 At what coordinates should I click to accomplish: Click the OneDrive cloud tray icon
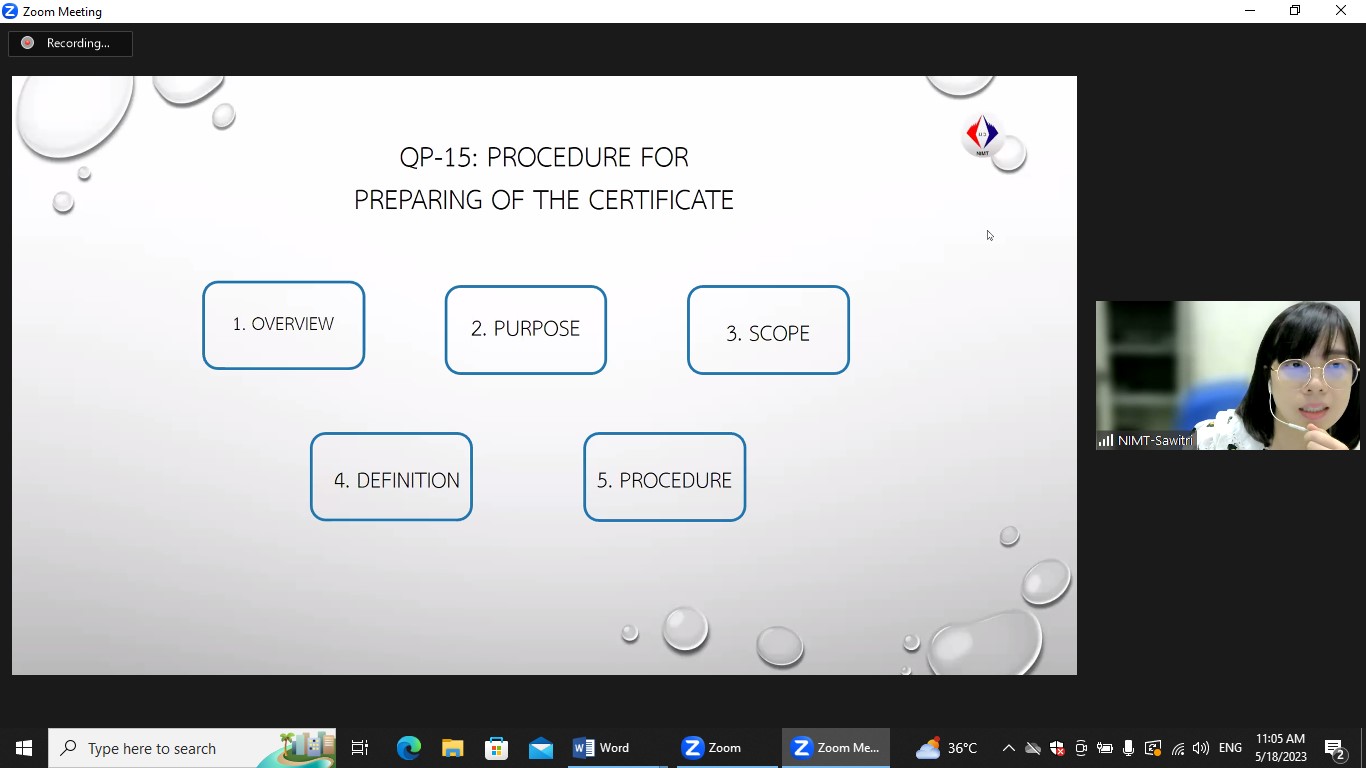click(1033, 748)
